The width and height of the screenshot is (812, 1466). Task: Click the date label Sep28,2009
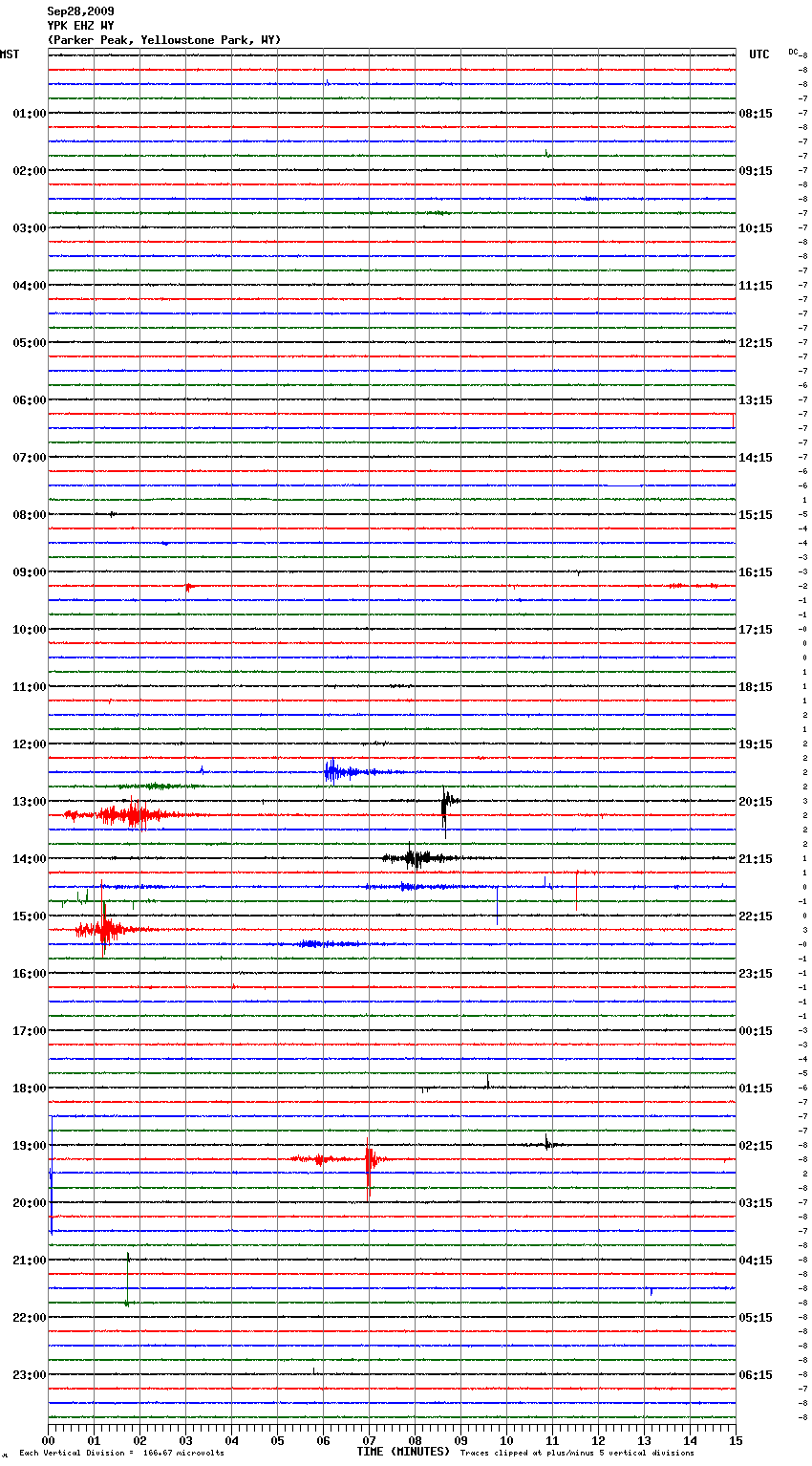click(80, 11)
